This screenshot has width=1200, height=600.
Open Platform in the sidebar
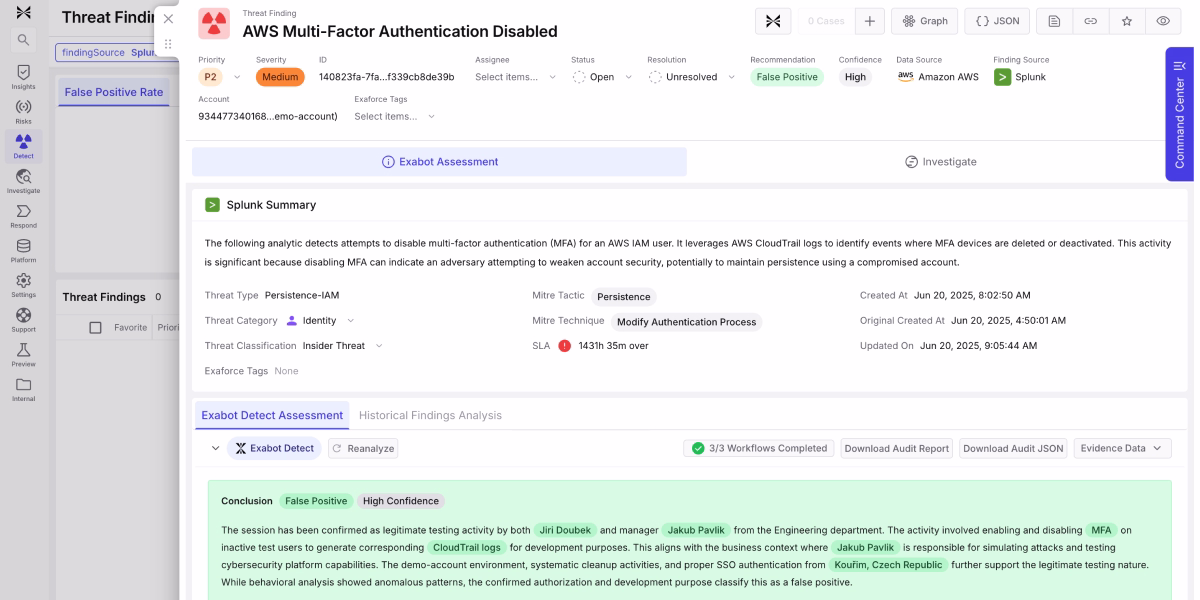click(x=23, y=250)
